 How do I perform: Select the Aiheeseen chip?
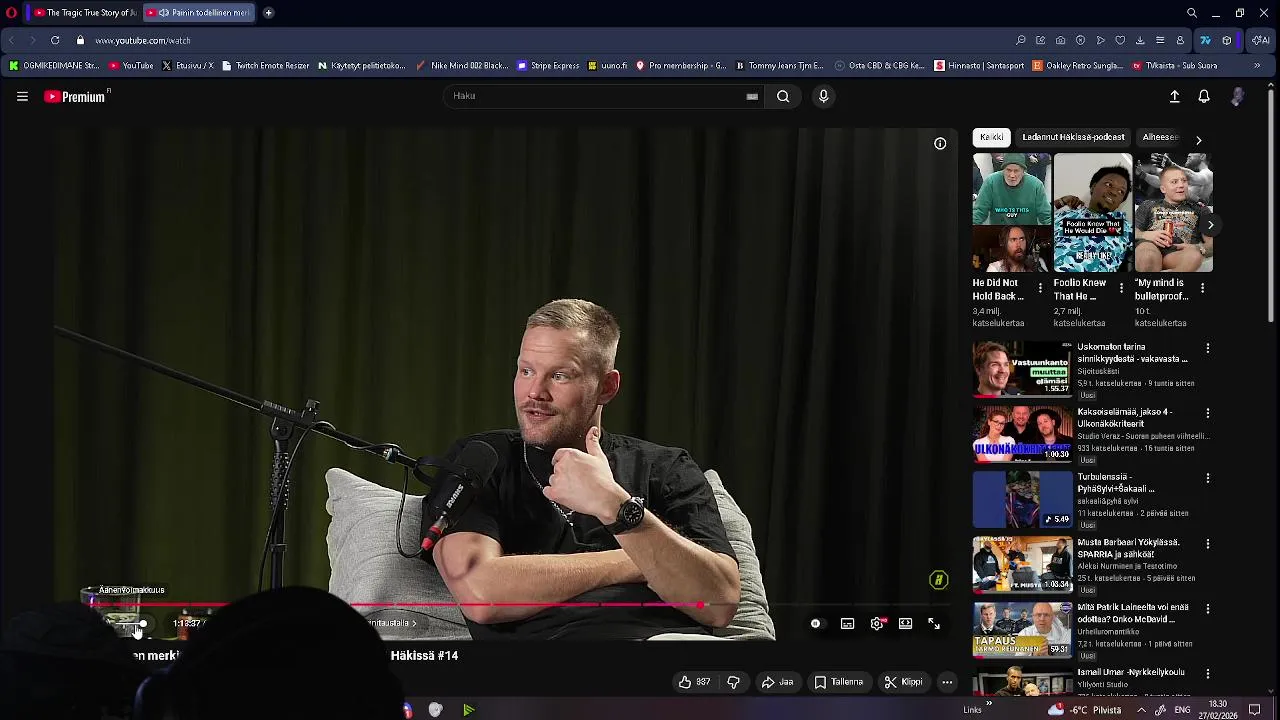[x=1160, y=137]
